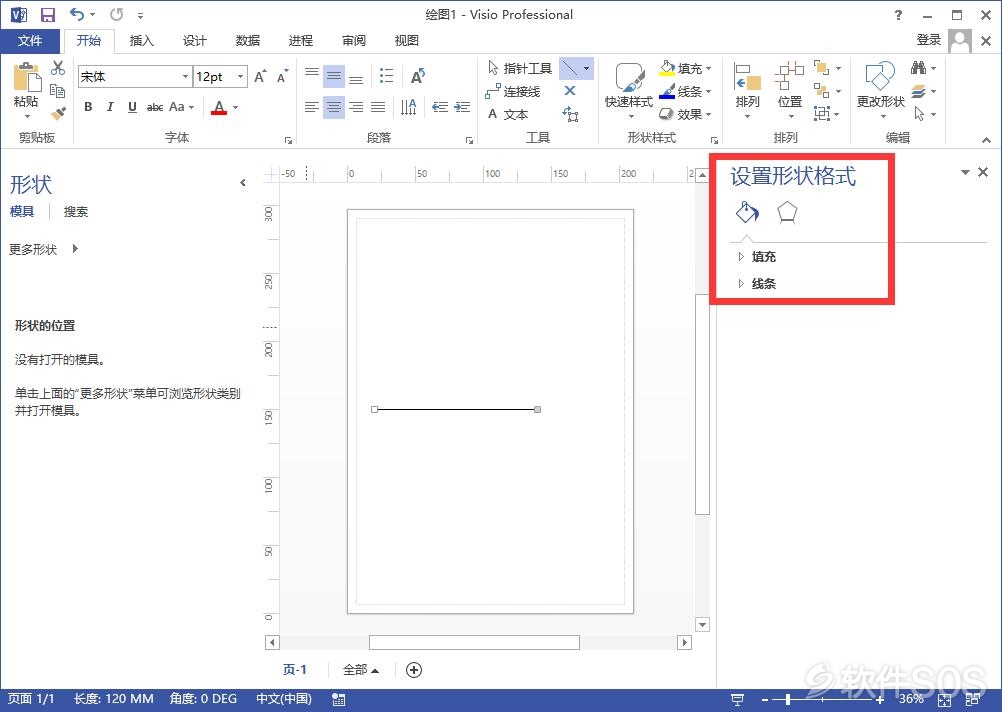Click the Redo icon in title bar
The image size is (1002, 712).
pos(116,14)
